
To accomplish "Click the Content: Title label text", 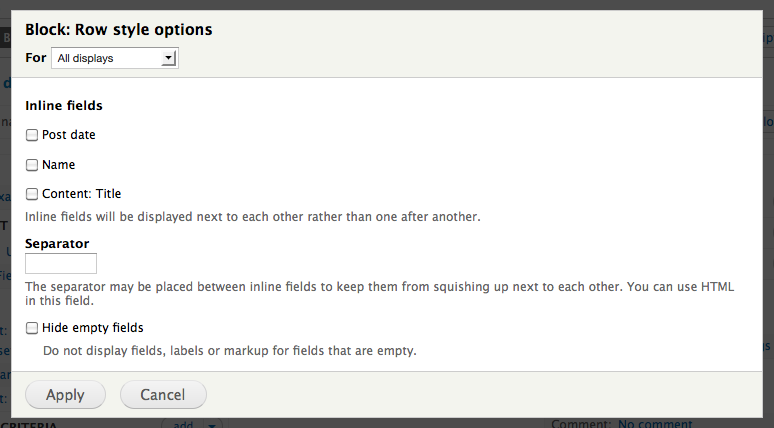I will [82, 194].
